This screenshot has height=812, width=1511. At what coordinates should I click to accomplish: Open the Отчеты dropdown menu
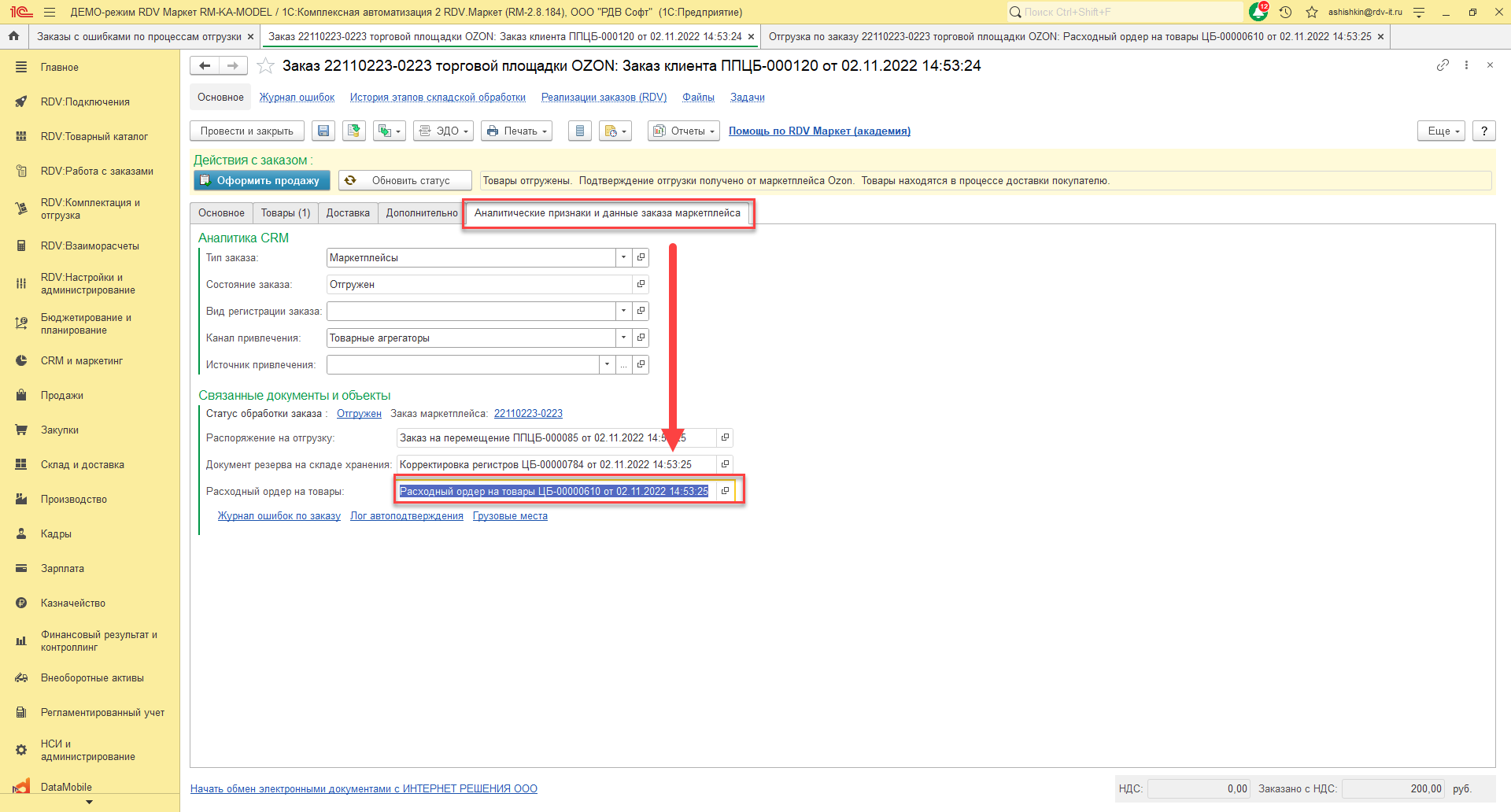coord(683,131)
